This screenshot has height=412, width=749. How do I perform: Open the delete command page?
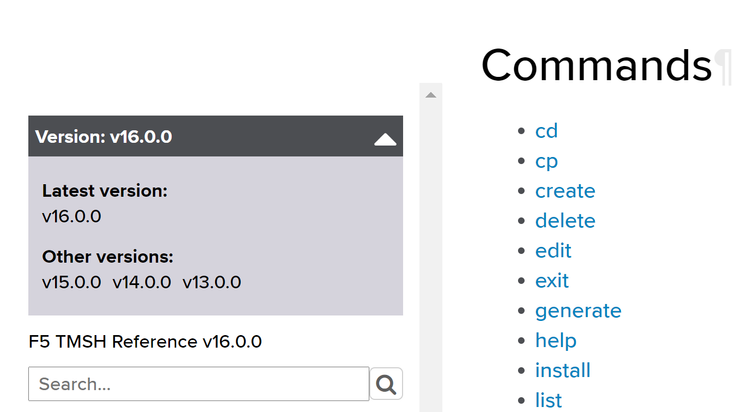(565, 221)
